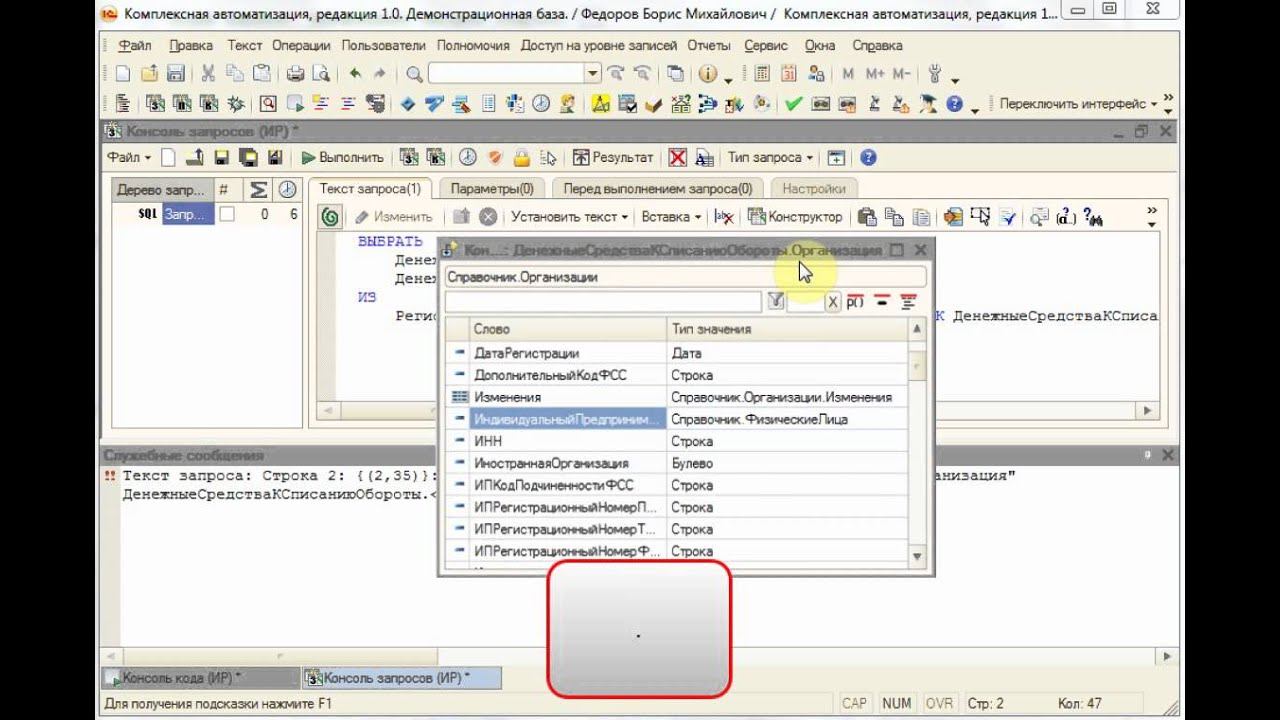Open the Отчеты menu
Image resolution: width=1280 pixels, height=720 pixels.
click(709, 45)
